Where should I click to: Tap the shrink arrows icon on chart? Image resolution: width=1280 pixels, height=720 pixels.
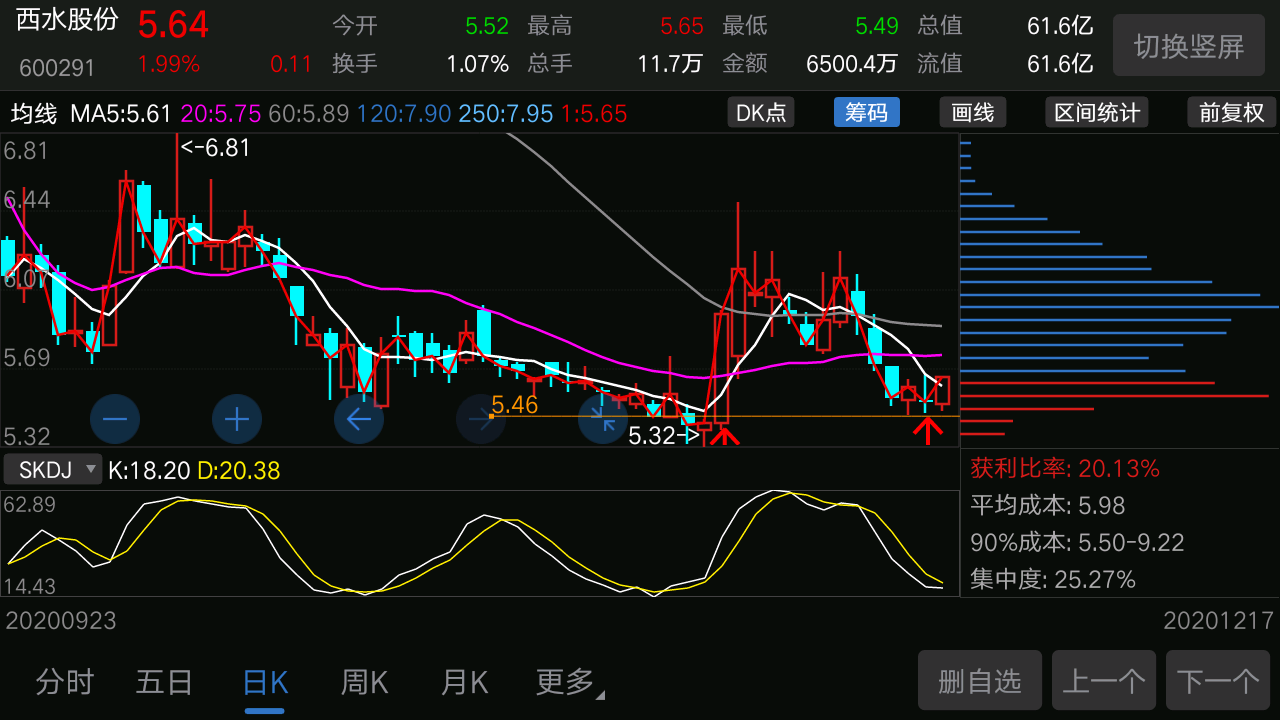pyautogui.click(x=603, y=420)
